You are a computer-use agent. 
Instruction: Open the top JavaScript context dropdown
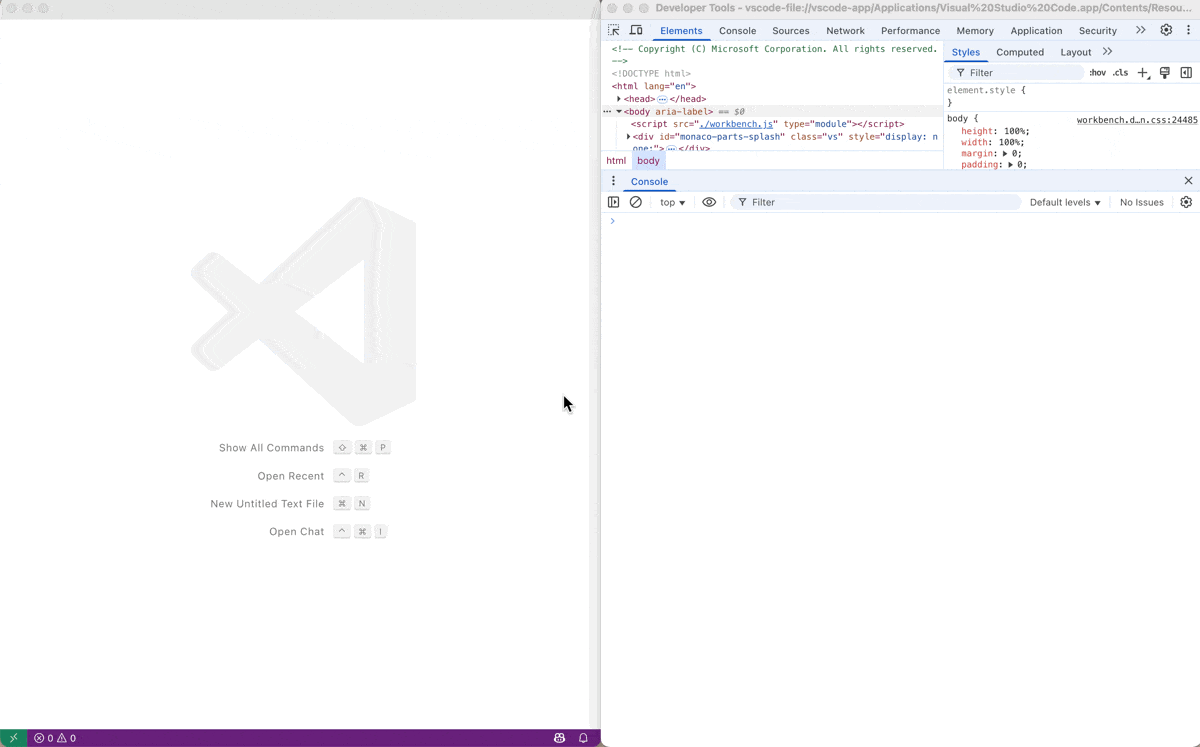[672, 202]
